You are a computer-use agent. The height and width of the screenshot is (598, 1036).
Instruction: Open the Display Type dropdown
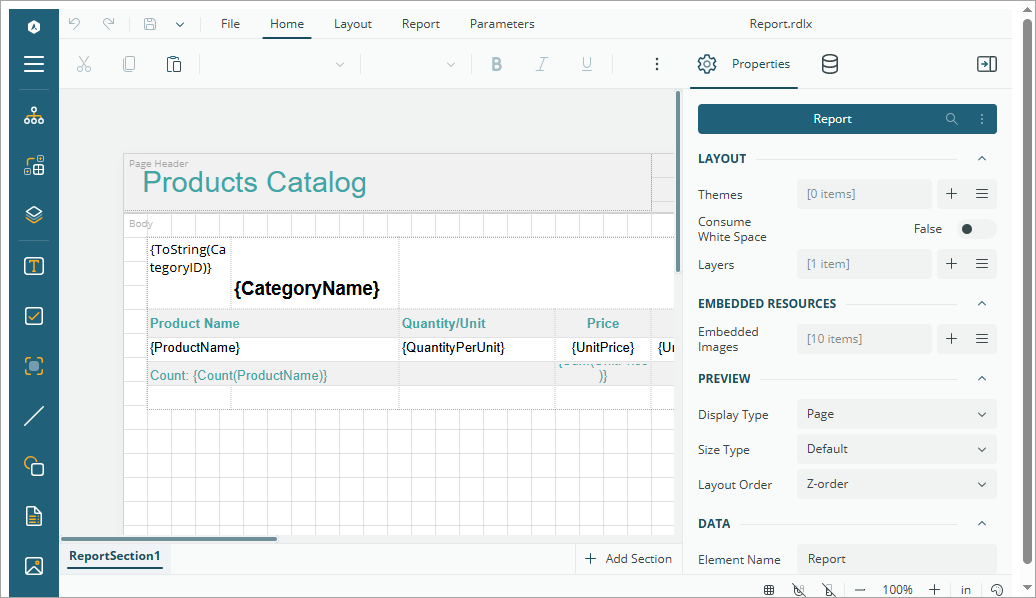coord(896,414)
